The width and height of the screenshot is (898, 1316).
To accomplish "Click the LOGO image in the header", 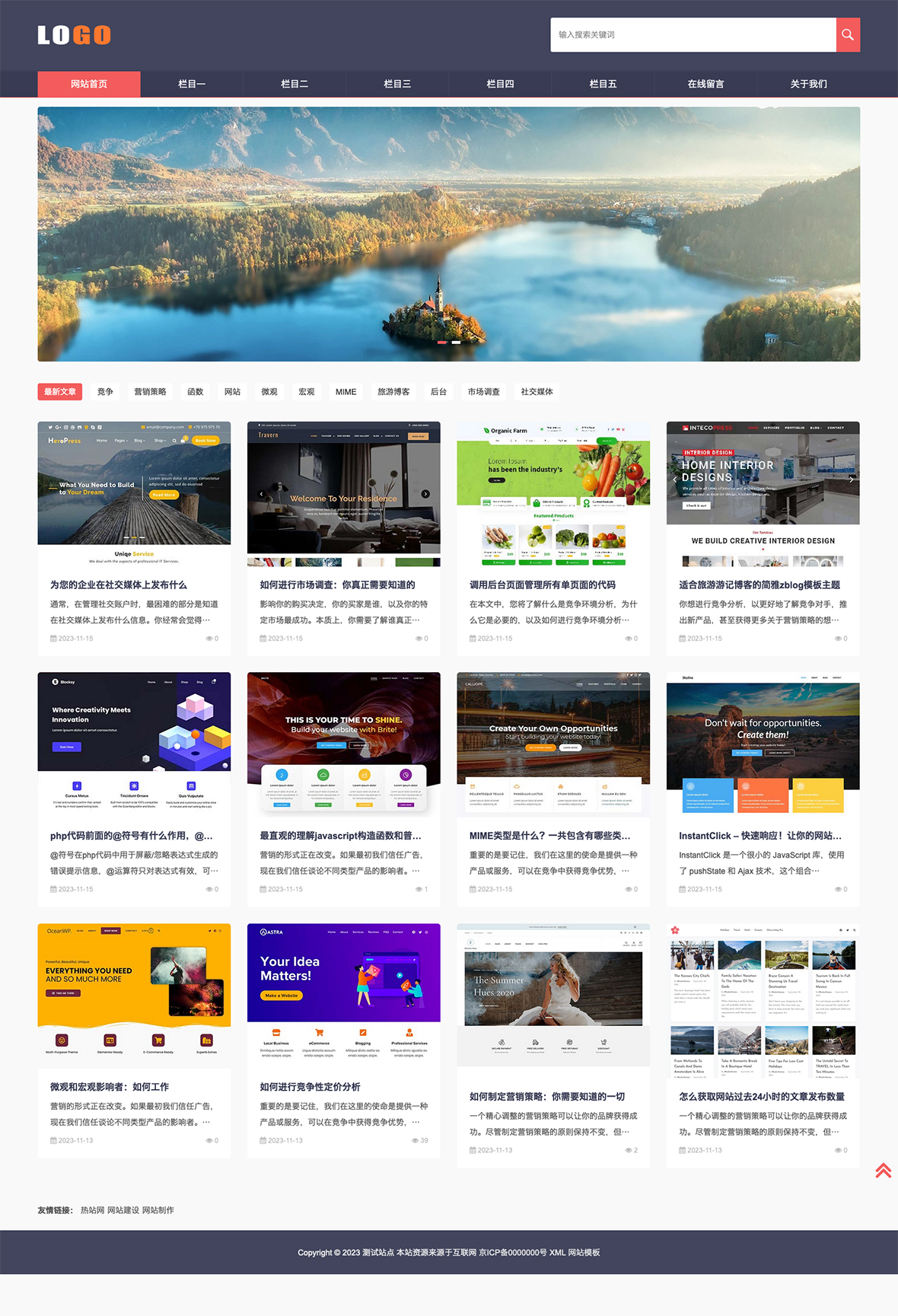I will tap(75, 35).
